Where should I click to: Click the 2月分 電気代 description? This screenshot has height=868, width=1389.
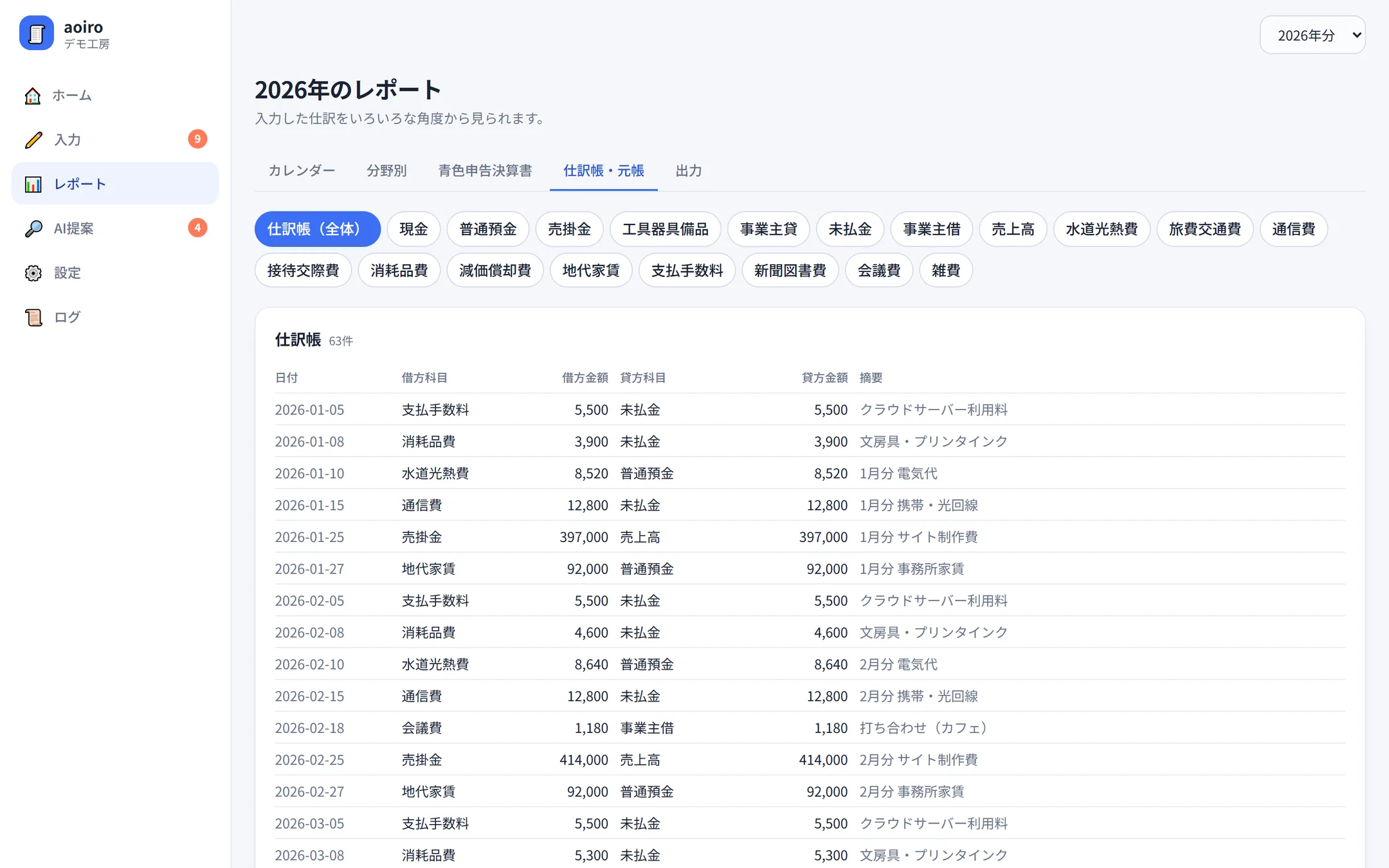coord(898,664)
